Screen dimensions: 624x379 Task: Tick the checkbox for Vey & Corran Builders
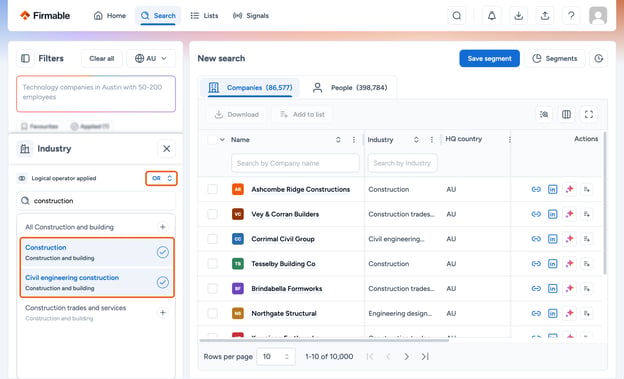(x=213, y=214)
